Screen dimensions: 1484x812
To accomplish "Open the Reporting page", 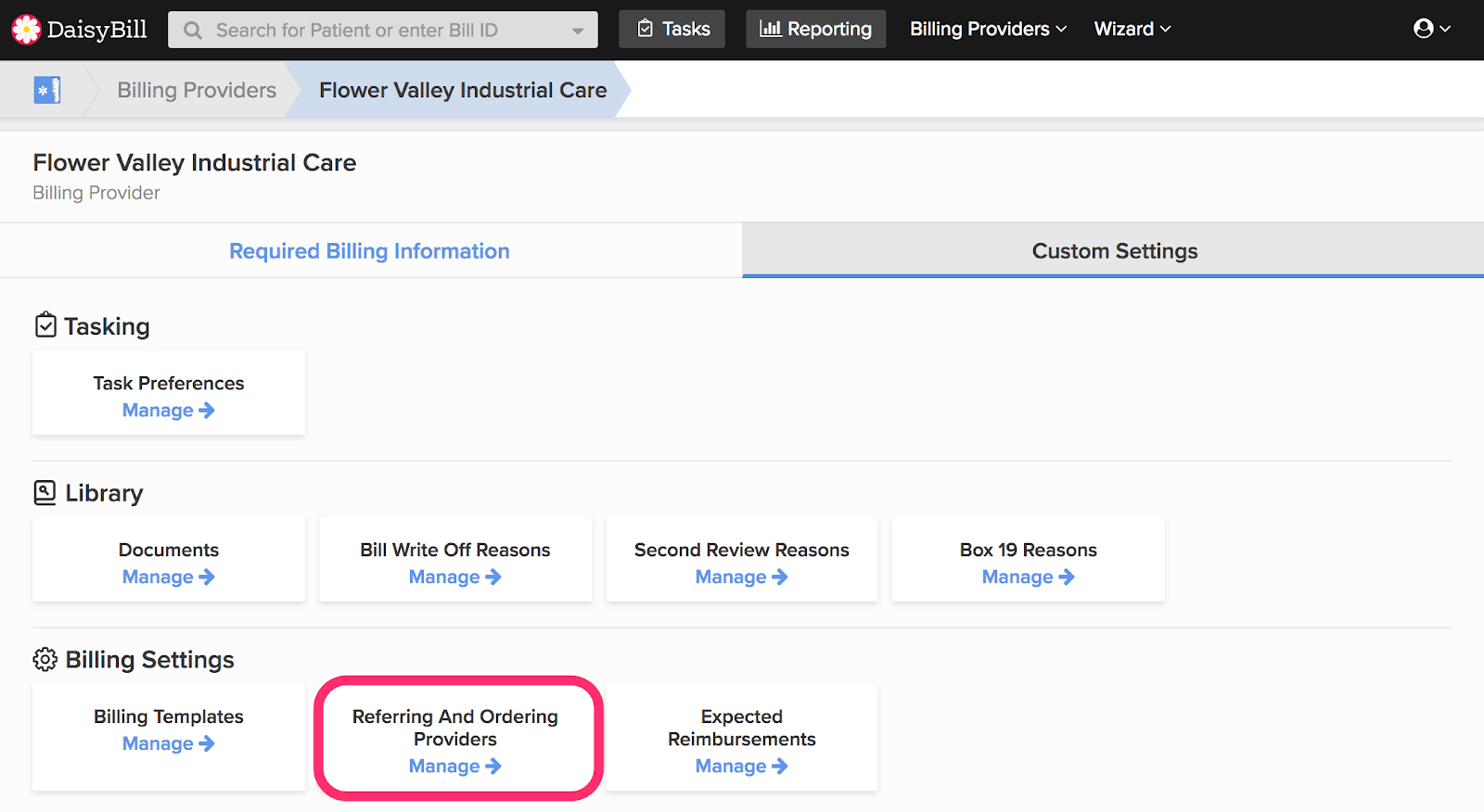I will [x=816, y=29].
